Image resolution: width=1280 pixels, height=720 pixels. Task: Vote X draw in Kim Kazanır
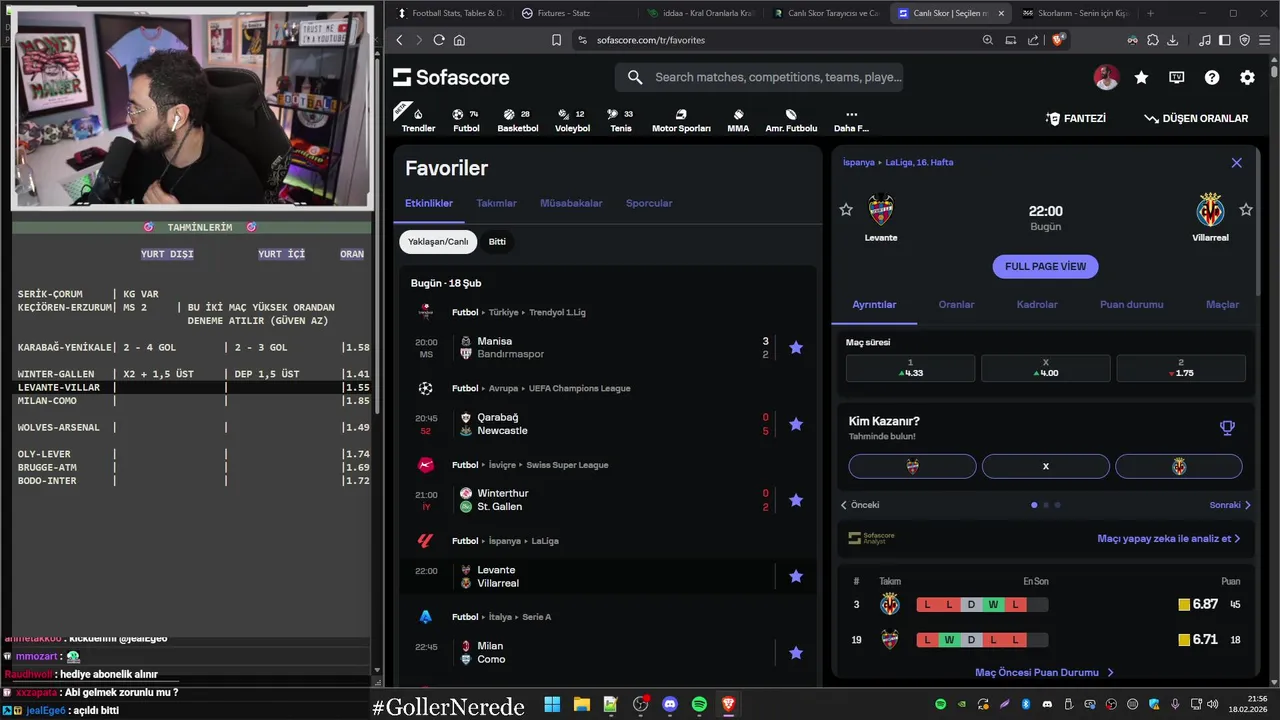point(1045,466)
